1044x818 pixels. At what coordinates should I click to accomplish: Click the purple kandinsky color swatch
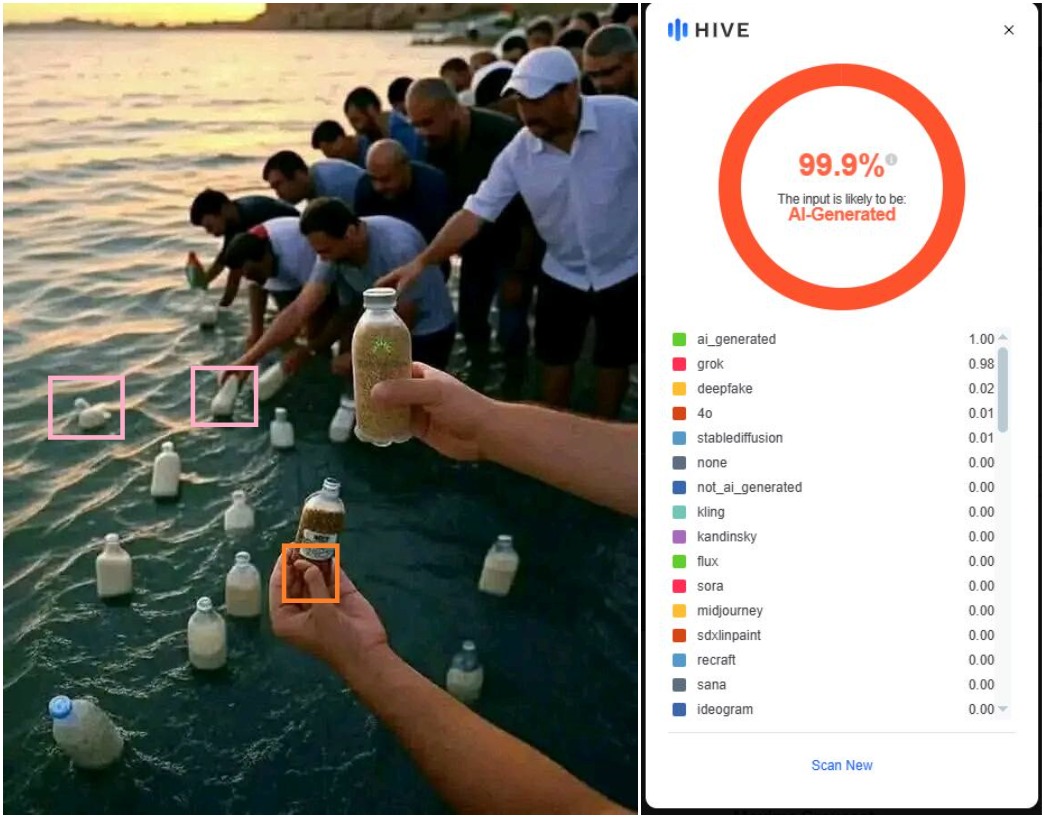pos(678,536)
